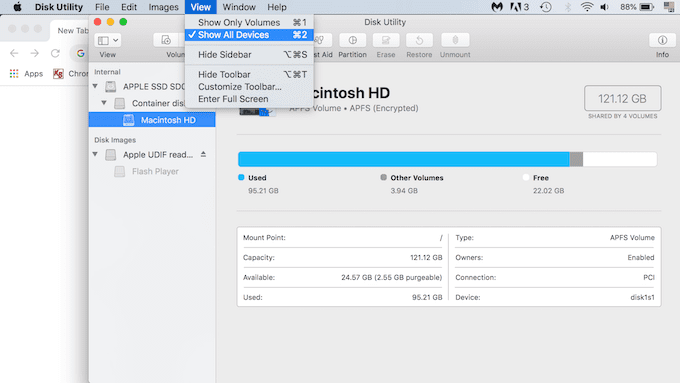Click back arrow in browser window
Viewport: 680px width, 383px height.
[14, 53]
